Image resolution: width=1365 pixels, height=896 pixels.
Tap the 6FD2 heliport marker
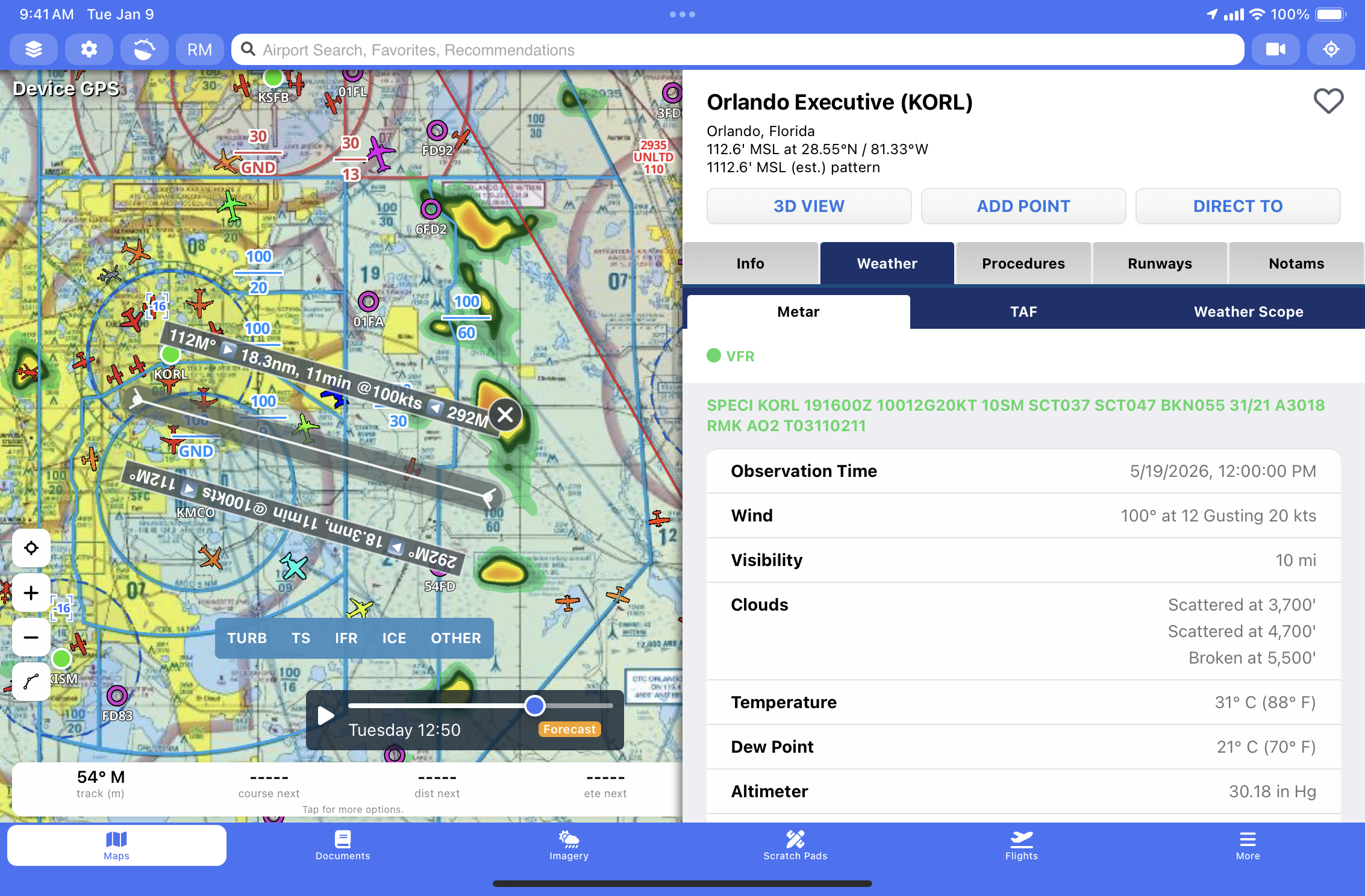(x=431, y=209)
